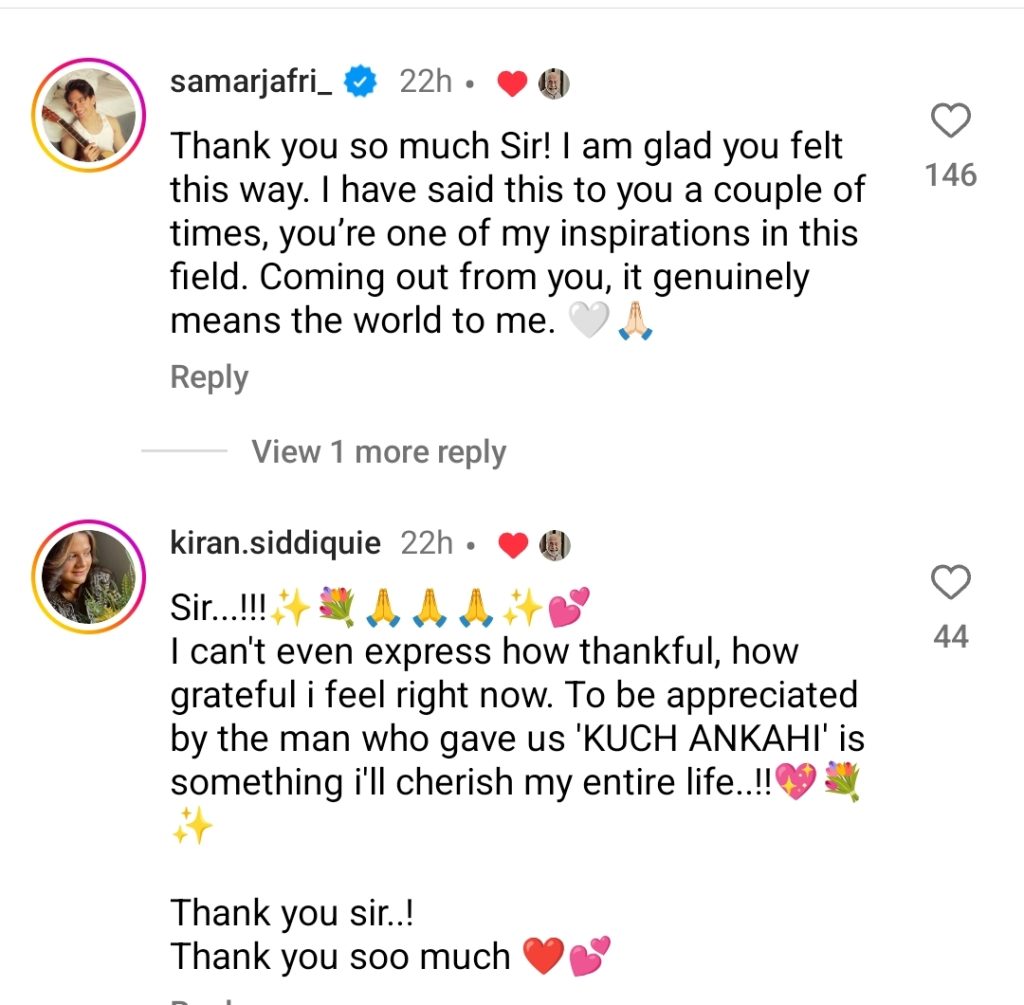This screenshot has width=1024, height=1005.
Task: Click the 'Thank you soo much' line
Action: pos(340,956)
